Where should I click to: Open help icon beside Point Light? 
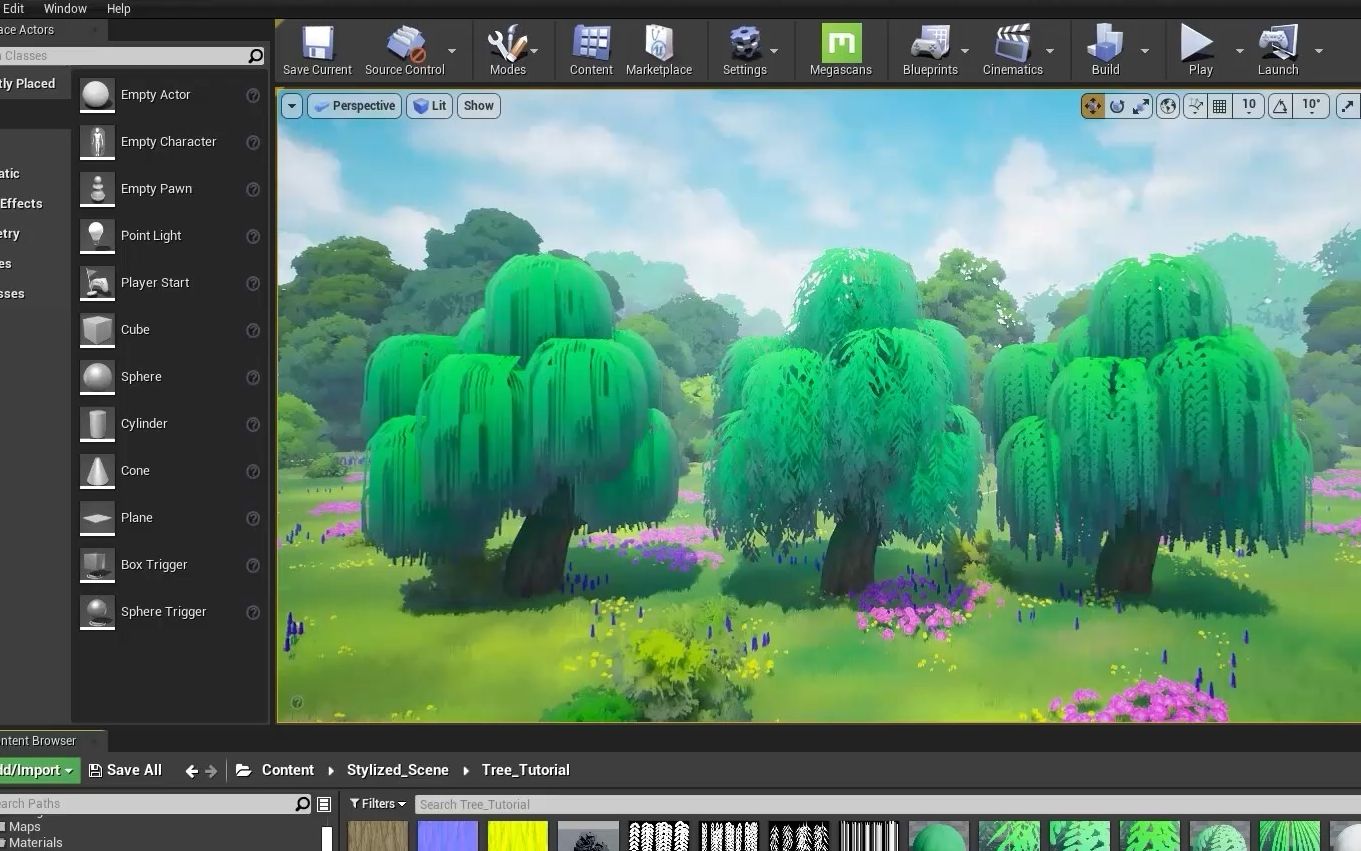point(253,237)
